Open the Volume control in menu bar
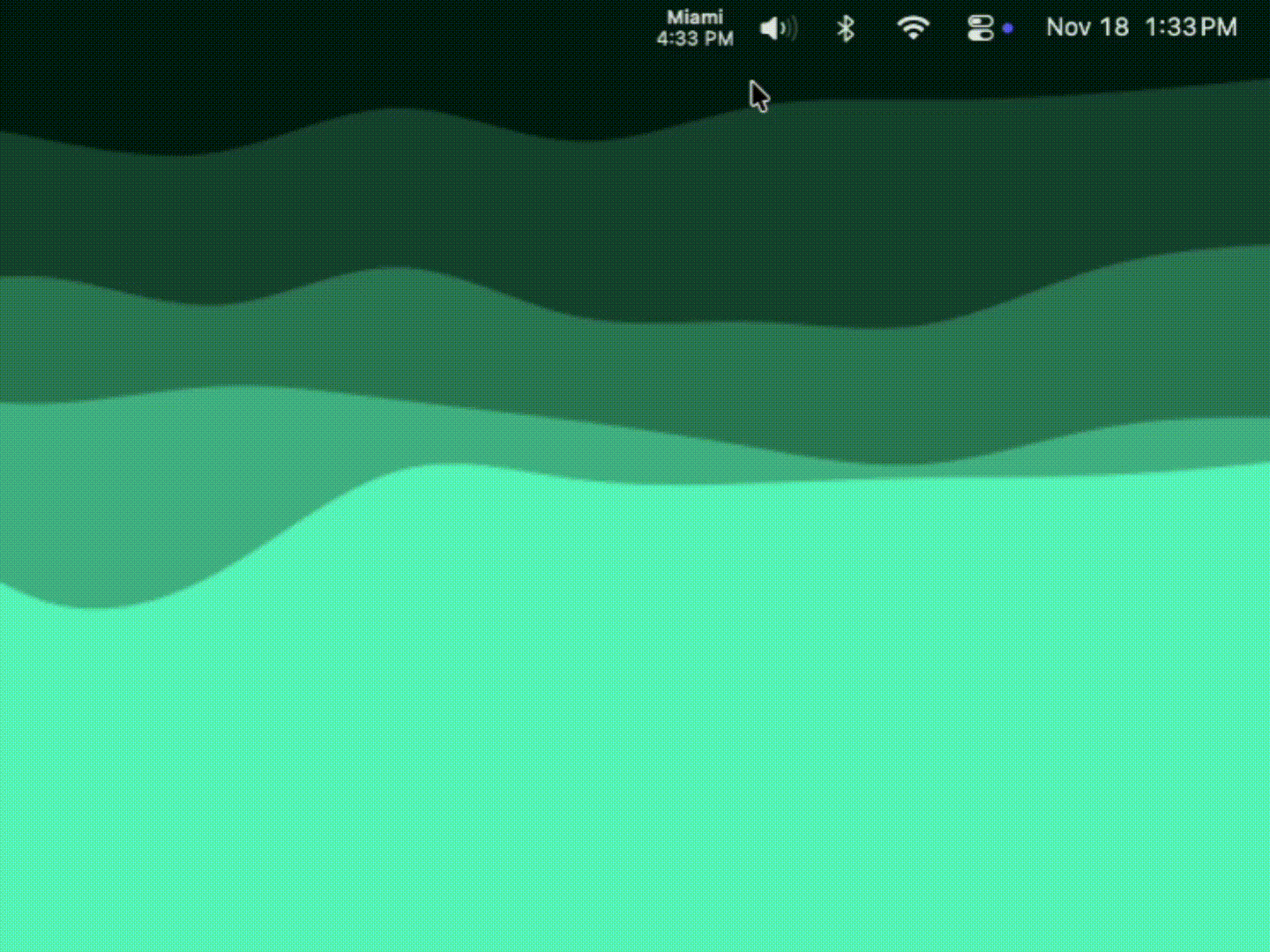1270x952 pixels. (x=778, y=29)
